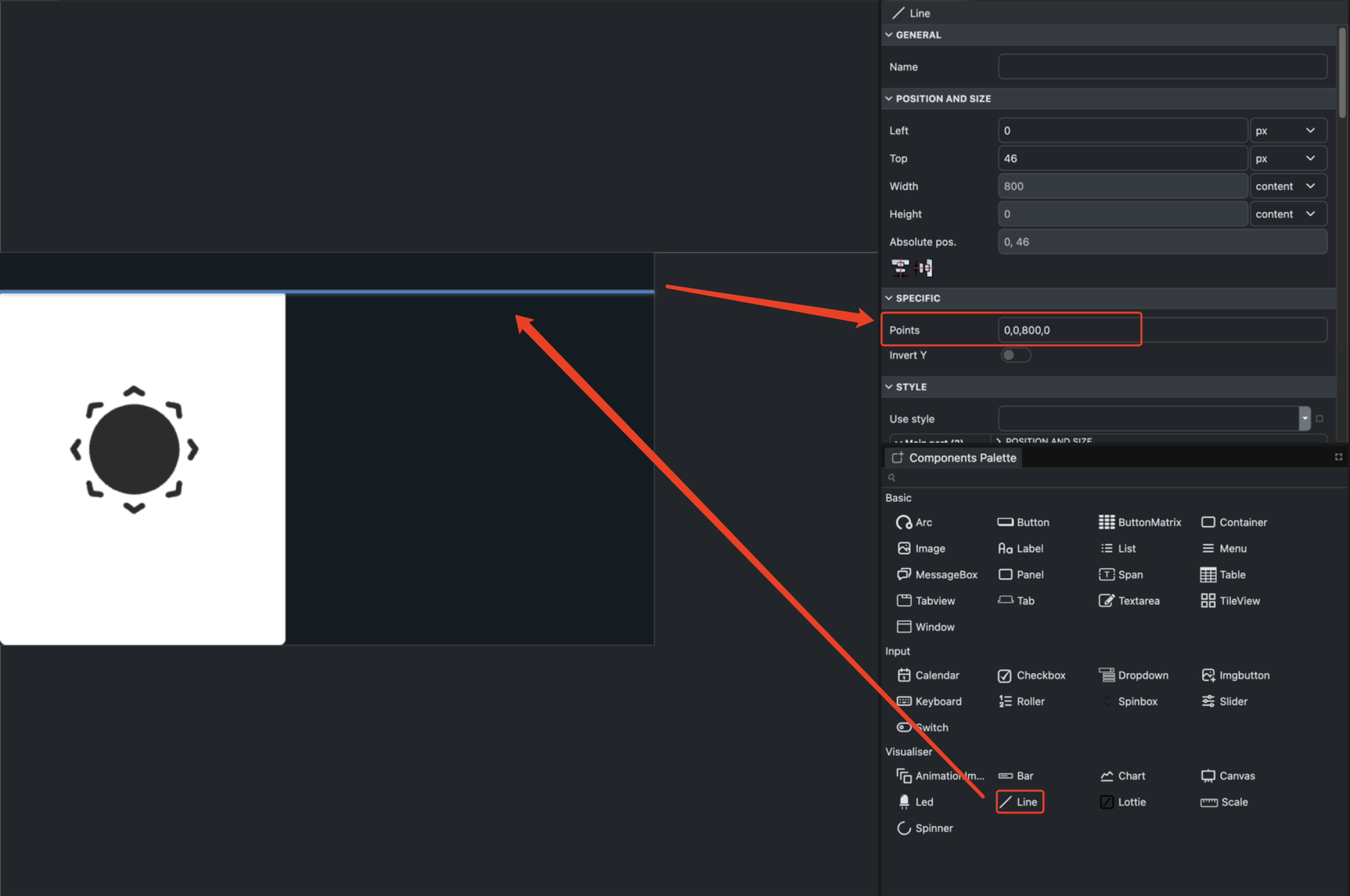Click the properties panel scrollbar
Viewport: 1350px width, 896px height.
[1343, 72]
